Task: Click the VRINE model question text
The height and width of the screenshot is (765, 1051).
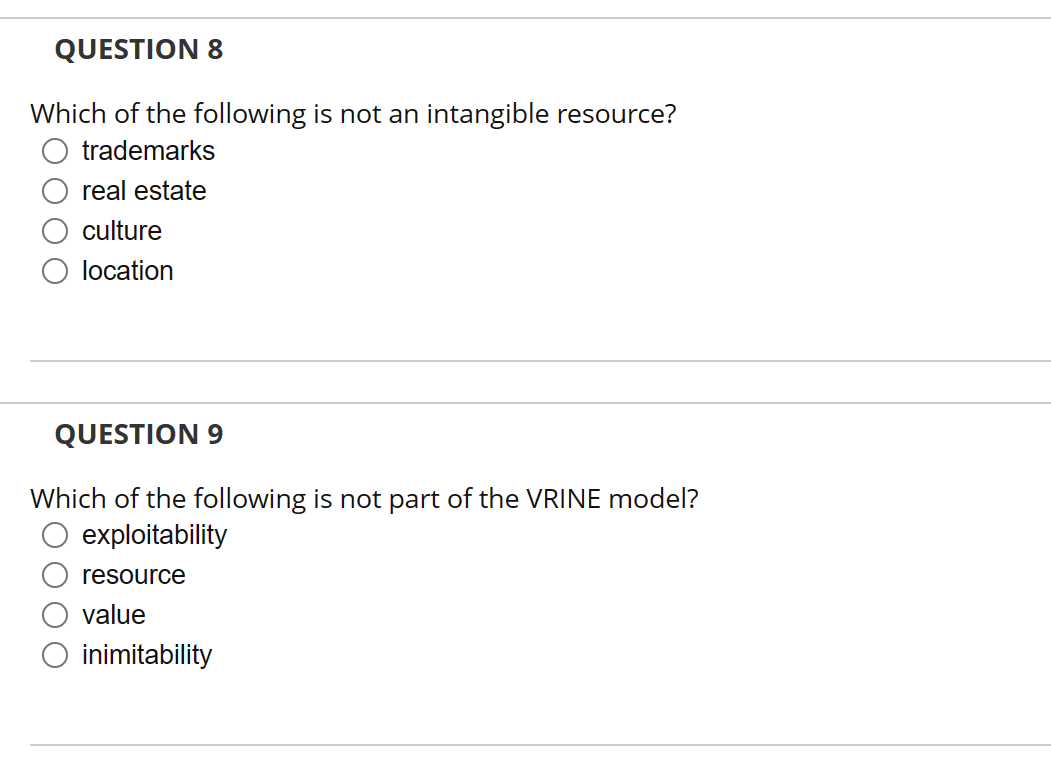Action: 364,498
